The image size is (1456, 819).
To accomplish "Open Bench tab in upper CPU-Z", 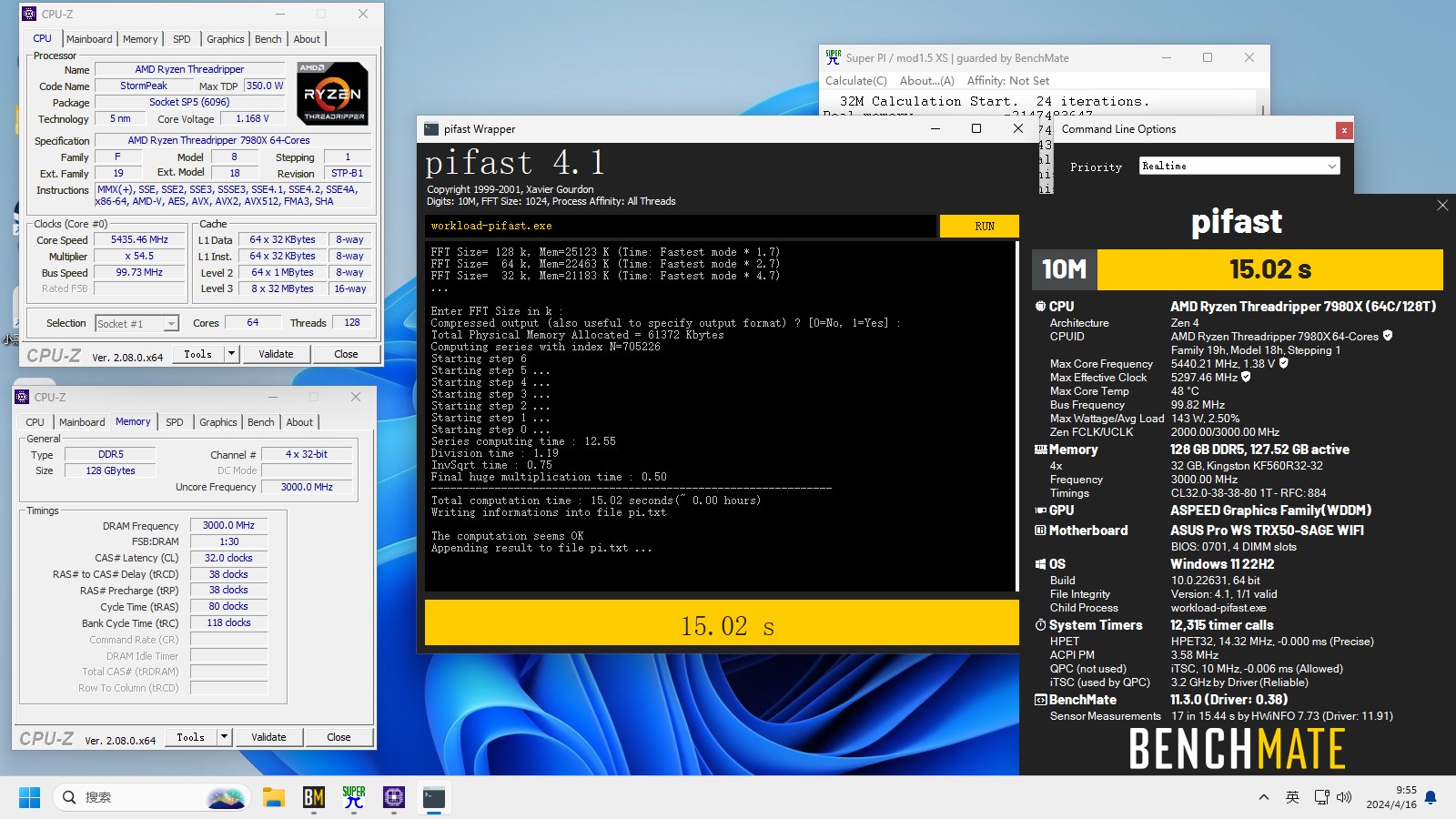I will [268, 39].
